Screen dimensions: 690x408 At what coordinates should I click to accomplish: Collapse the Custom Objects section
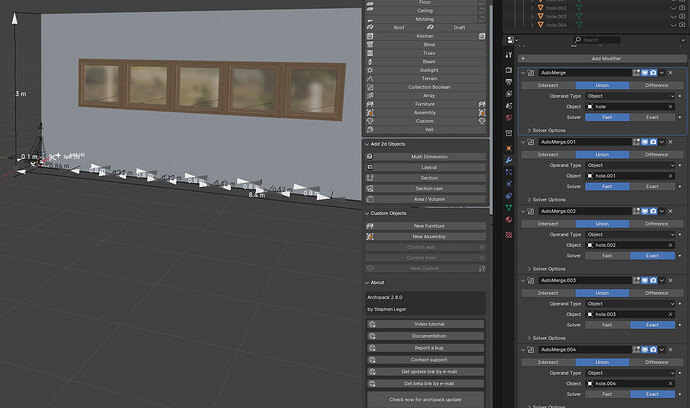pos(367,213)
